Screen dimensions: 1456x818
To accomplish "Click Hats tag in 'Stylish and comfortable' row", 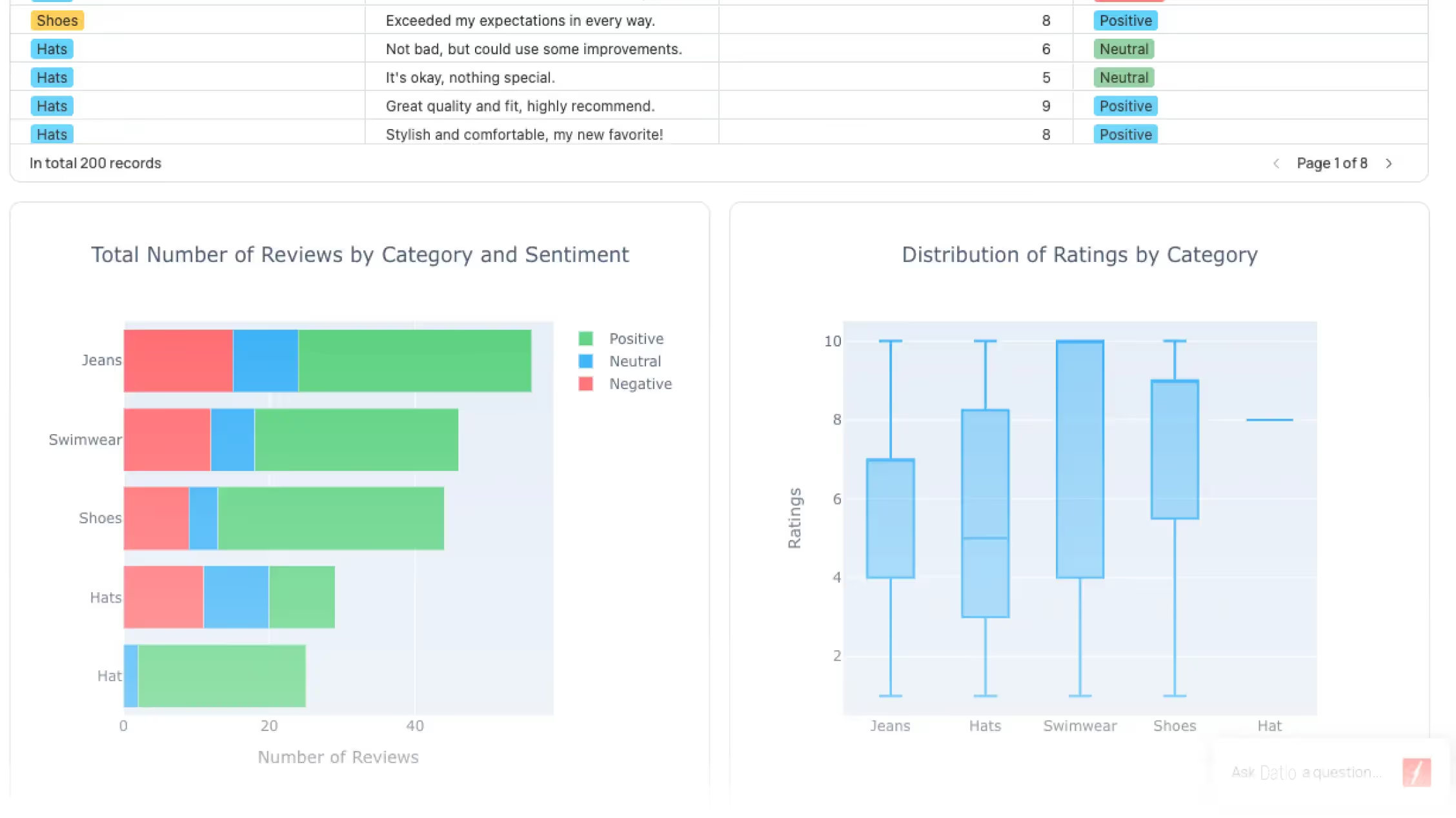I will [x=52, y=134].
